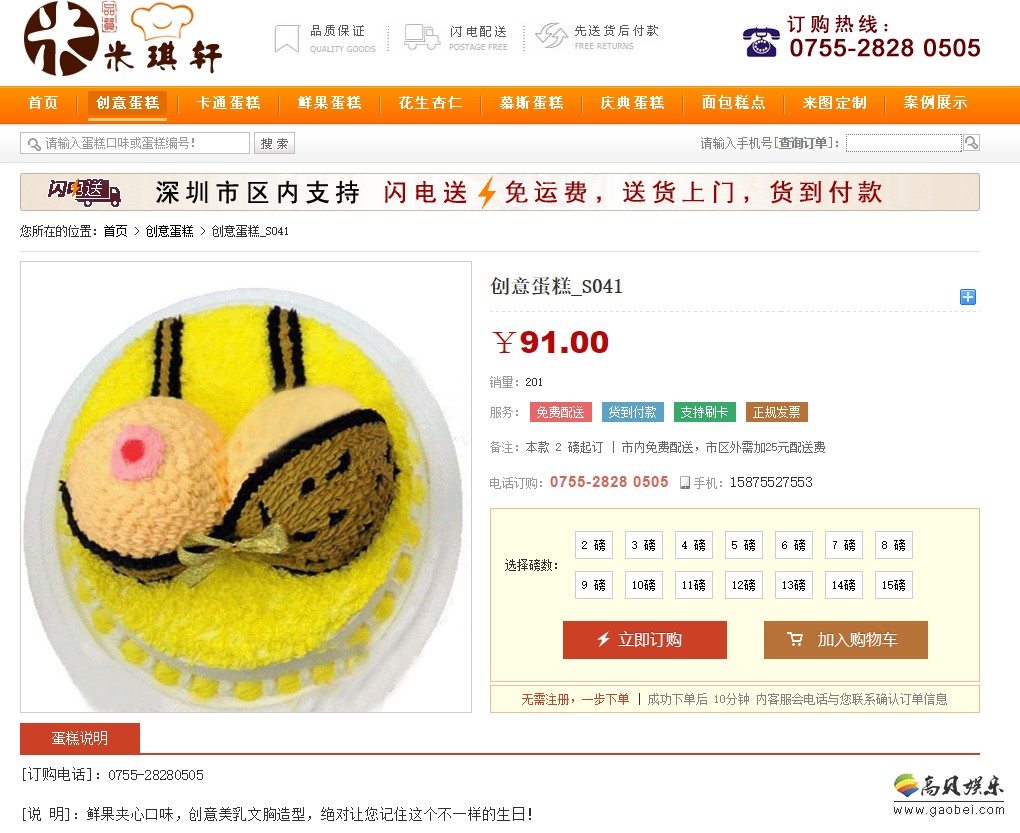The image size is (1020, 833).
Task: Click the free returns arrows icon
Action: tap(552, 36)
